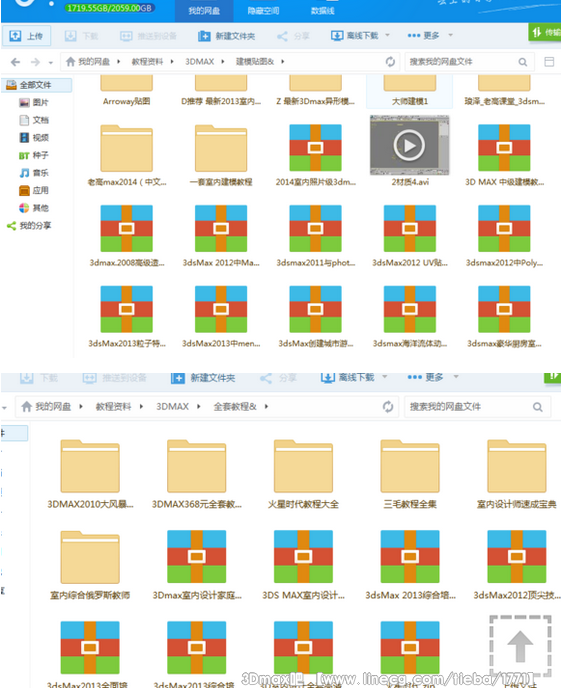
Task: Select 建模贴图& in the breadcrumb
Action: coord(255,62)
